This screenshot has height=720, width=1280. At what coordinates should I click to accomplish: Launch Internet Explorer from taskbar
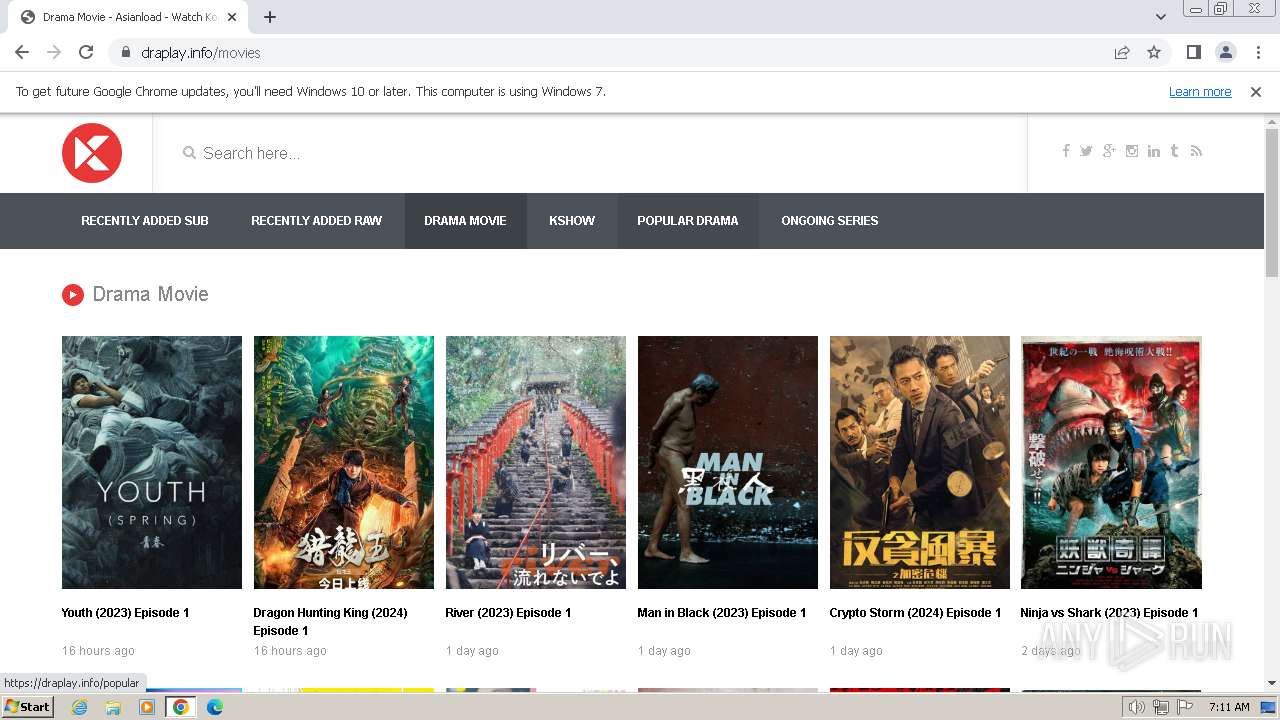pos(80,707)
